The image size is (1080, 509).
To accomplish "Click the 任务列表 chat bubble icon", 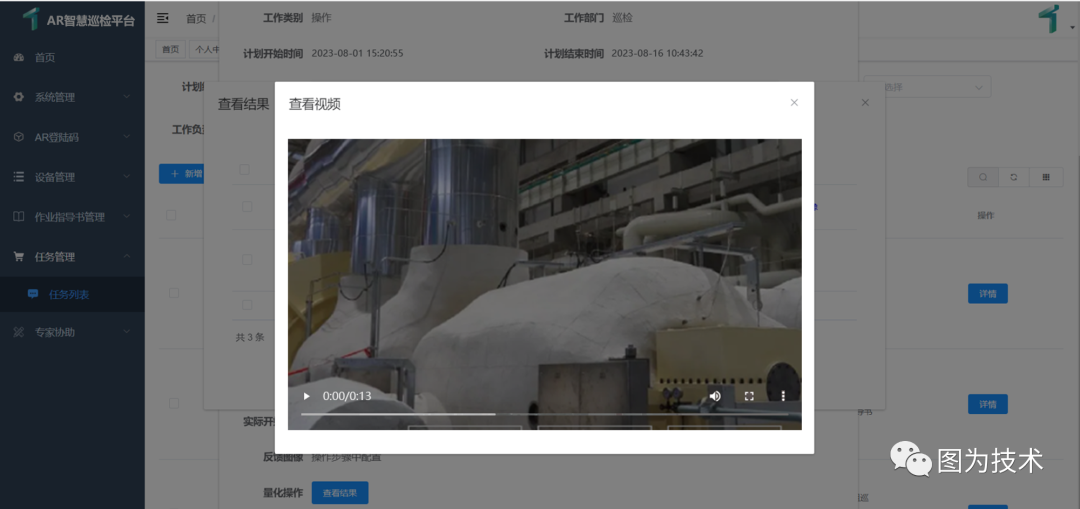I will pos(33,294).
